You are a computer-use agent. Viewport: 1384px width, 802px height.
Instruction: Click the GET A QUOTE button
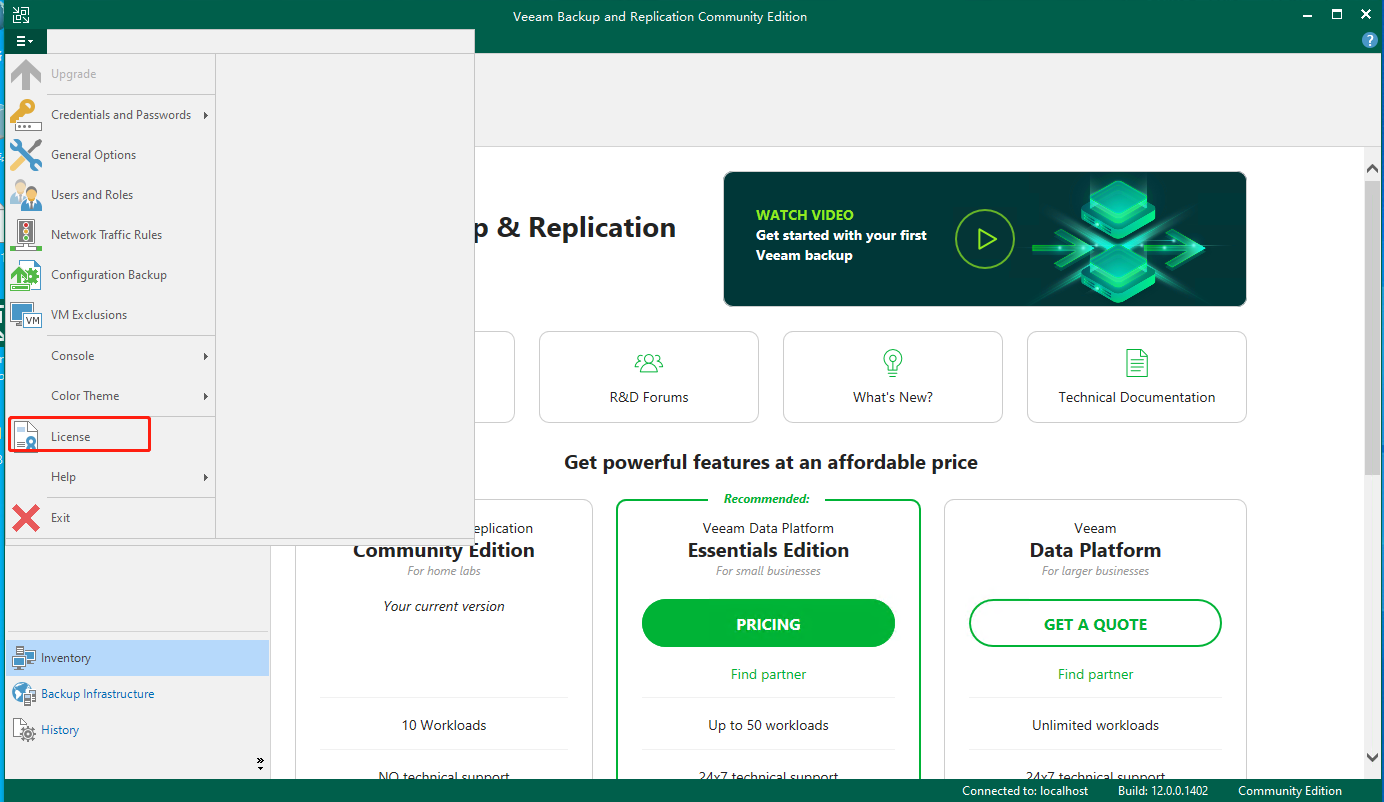pos(1095,624)
